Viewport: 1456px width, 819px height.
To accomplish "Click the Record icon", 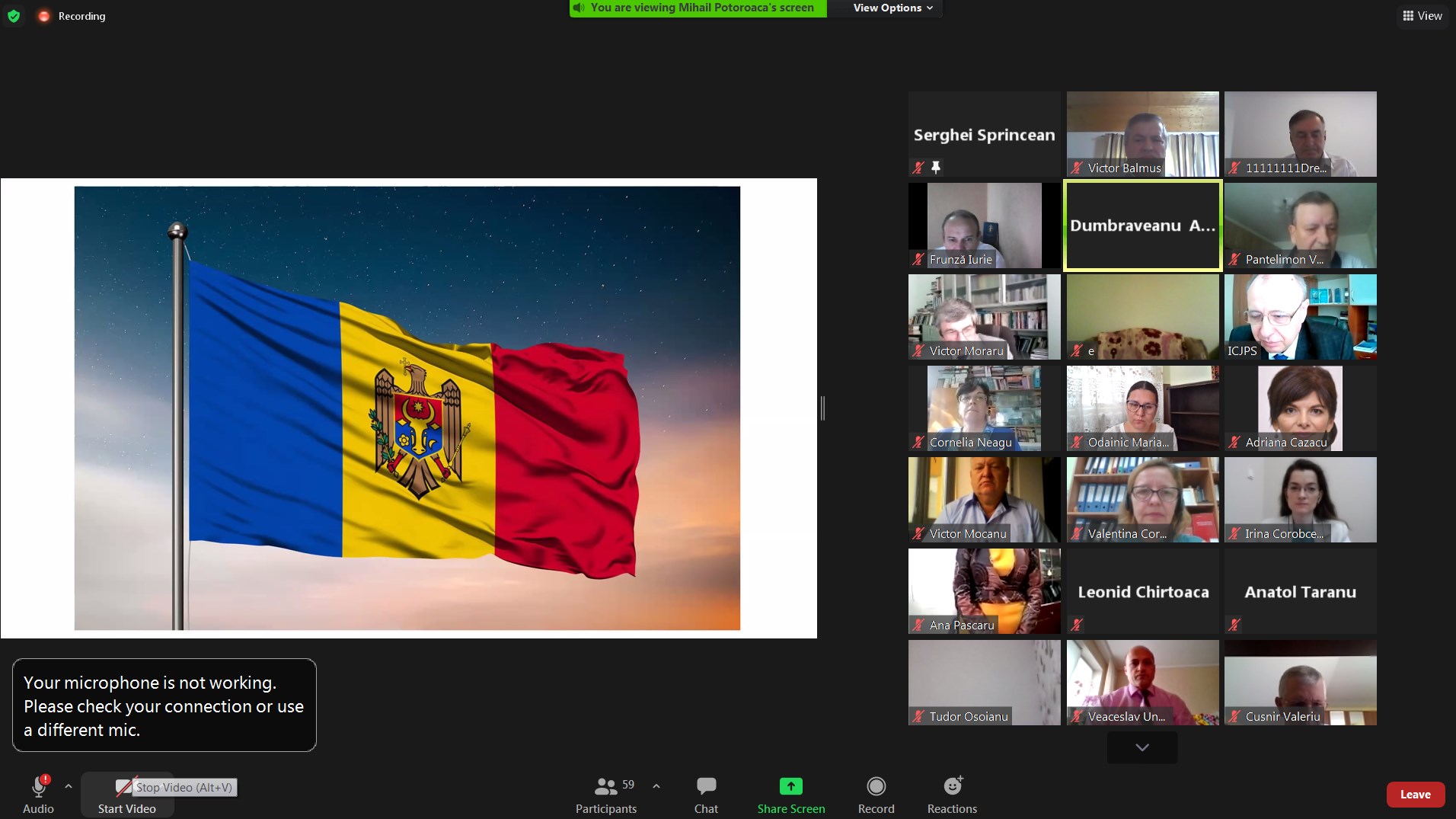I will [x=876, y=785].
